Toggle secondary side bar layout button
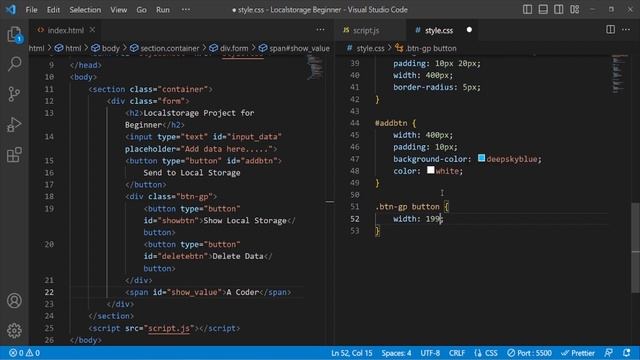 tap(558, 9)
